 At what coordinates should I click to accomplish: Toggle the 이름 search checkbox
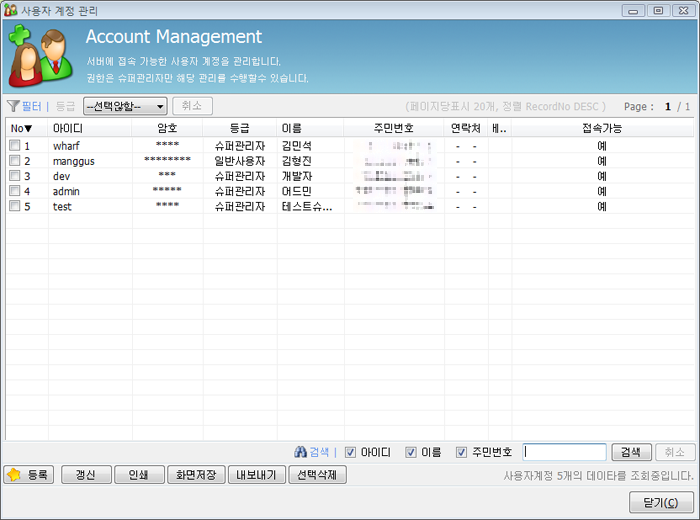[x=411, y=452]
